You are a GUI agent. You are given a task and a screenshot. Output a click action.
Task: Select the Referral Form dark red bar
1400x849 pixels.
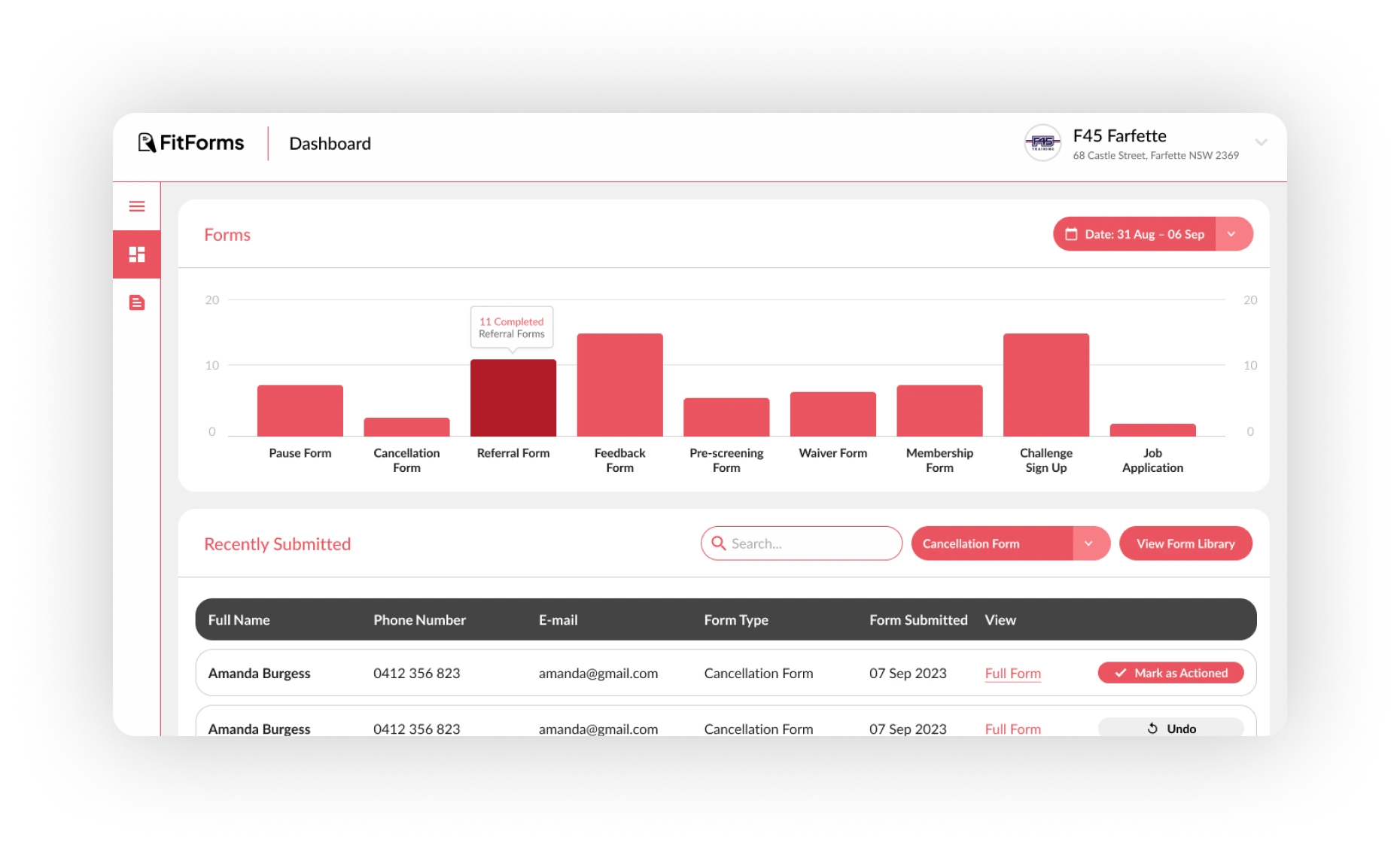tap(513, 398)
